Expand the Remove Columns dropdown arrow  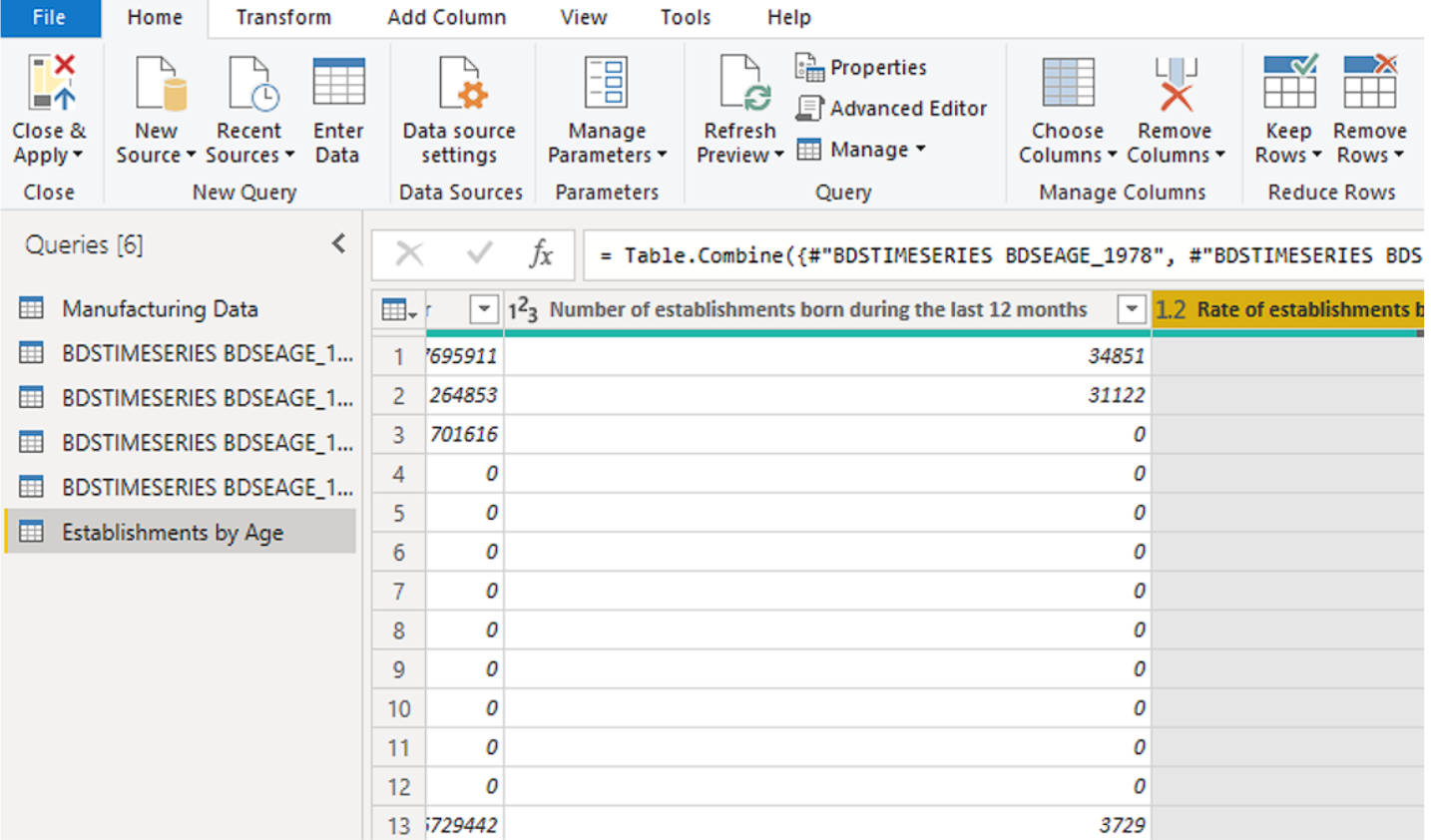tap(1219, 155)
